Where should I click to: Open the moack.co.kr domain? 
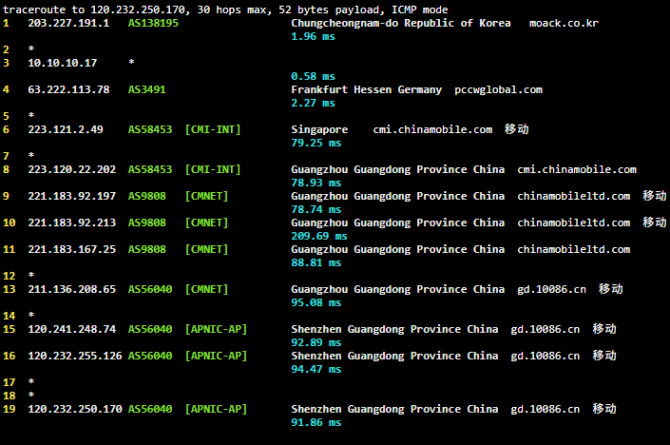(x=563, y=23)
